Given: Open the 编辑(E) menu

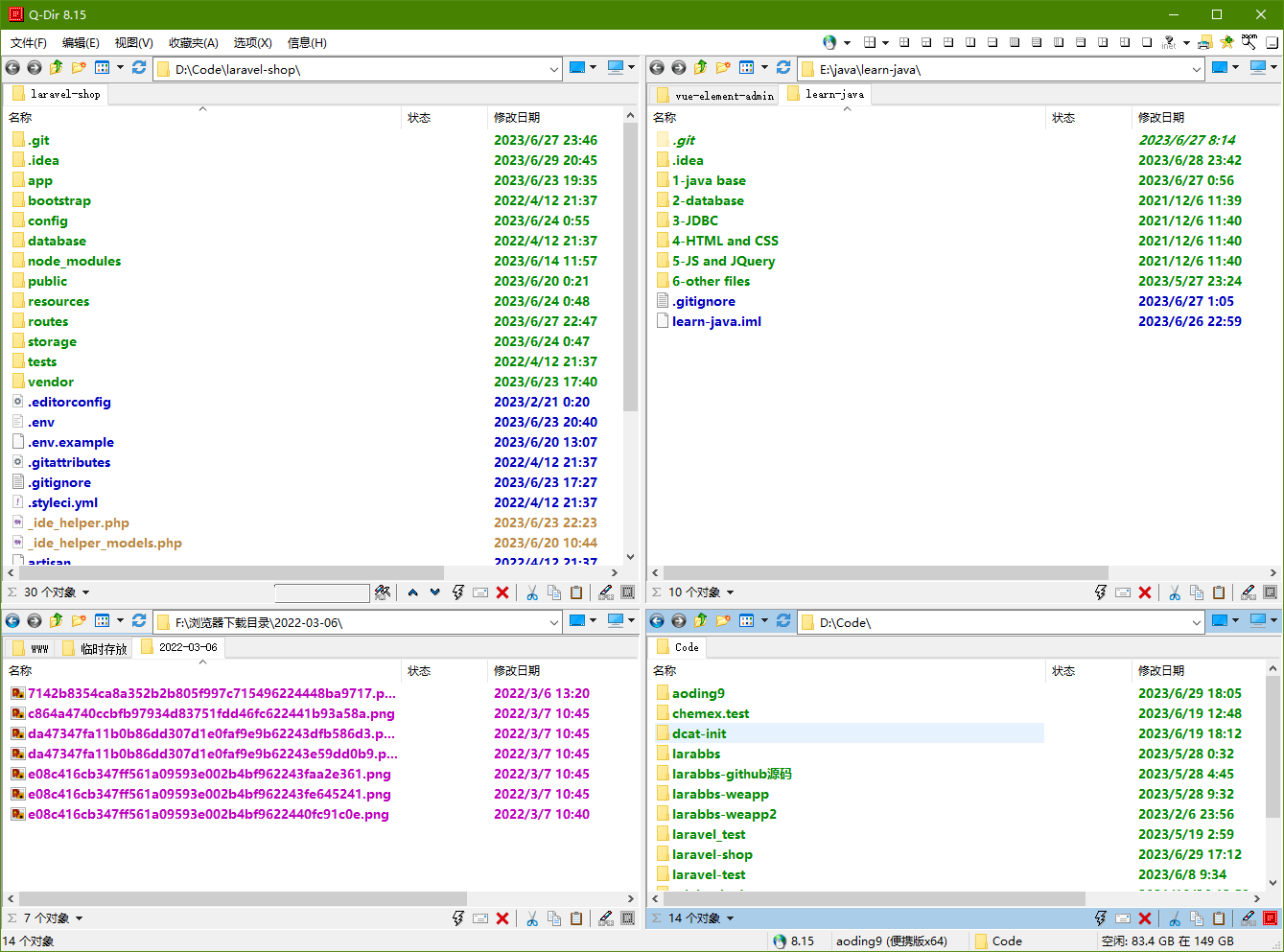Looking at the screenshot, I should pyautogui.click(x=81, y=42).
